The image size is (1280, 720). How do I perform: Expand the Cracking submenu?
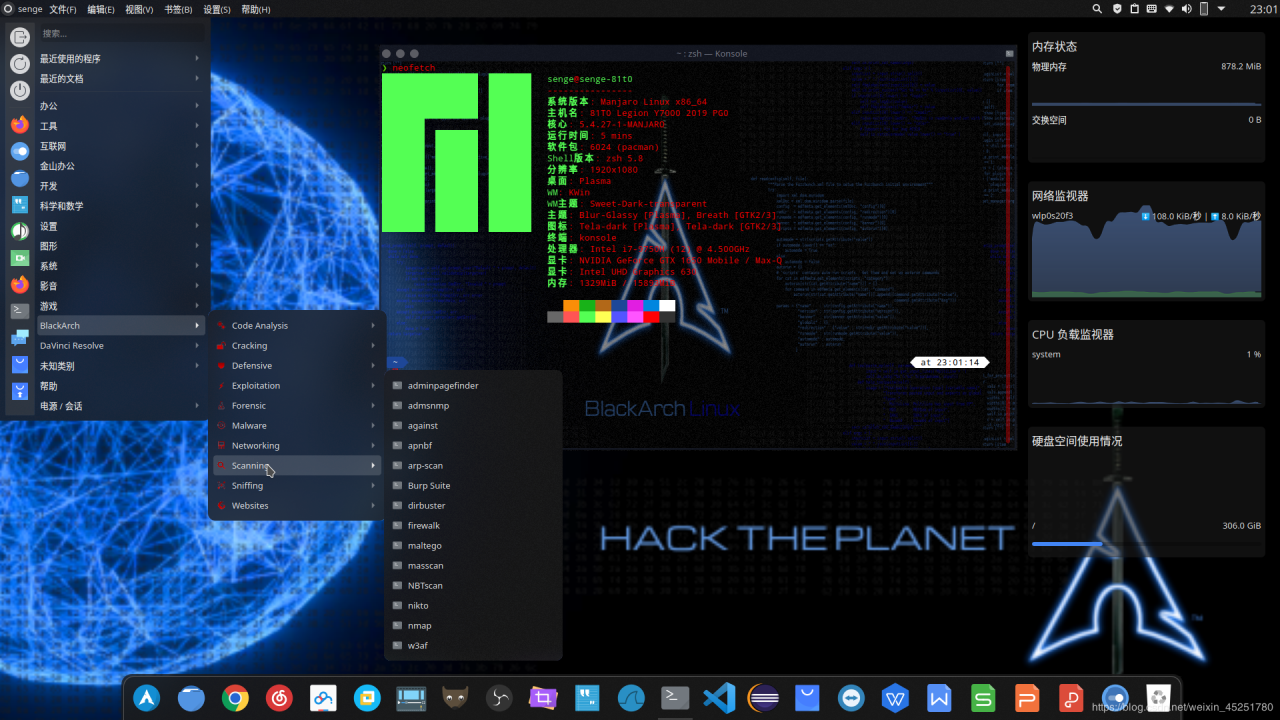(x=297, y=346)
